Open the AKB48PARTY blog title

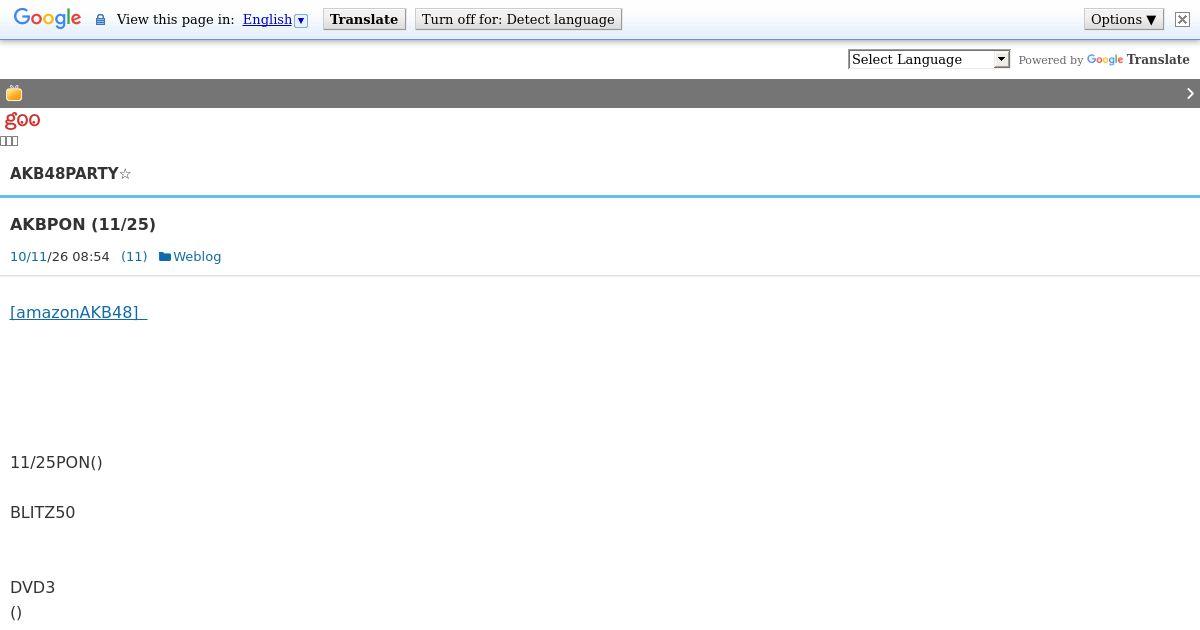(70, 174)
